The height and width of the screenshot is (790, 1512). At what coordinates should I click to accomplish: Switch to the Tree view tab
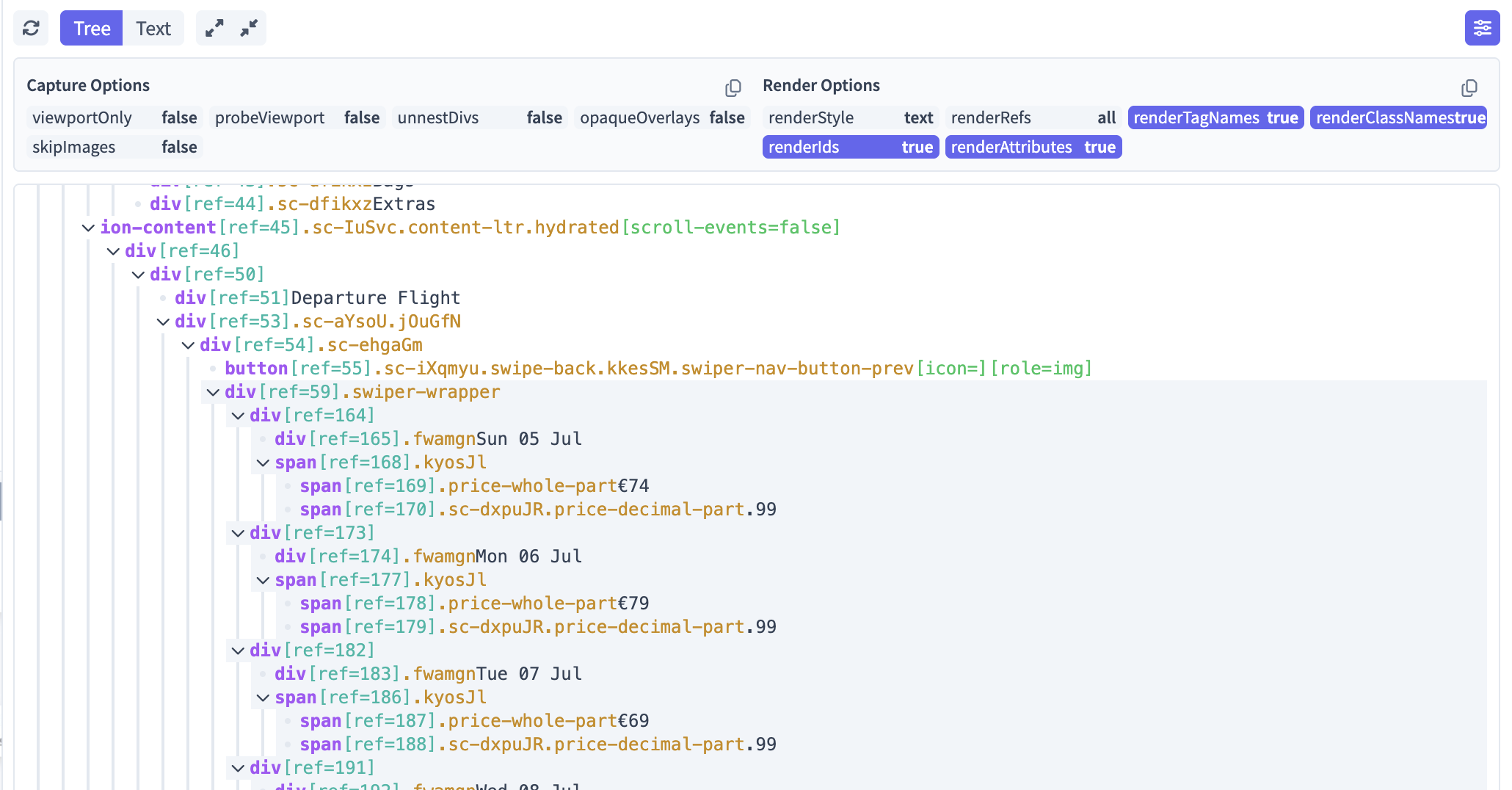click(92, 28)
